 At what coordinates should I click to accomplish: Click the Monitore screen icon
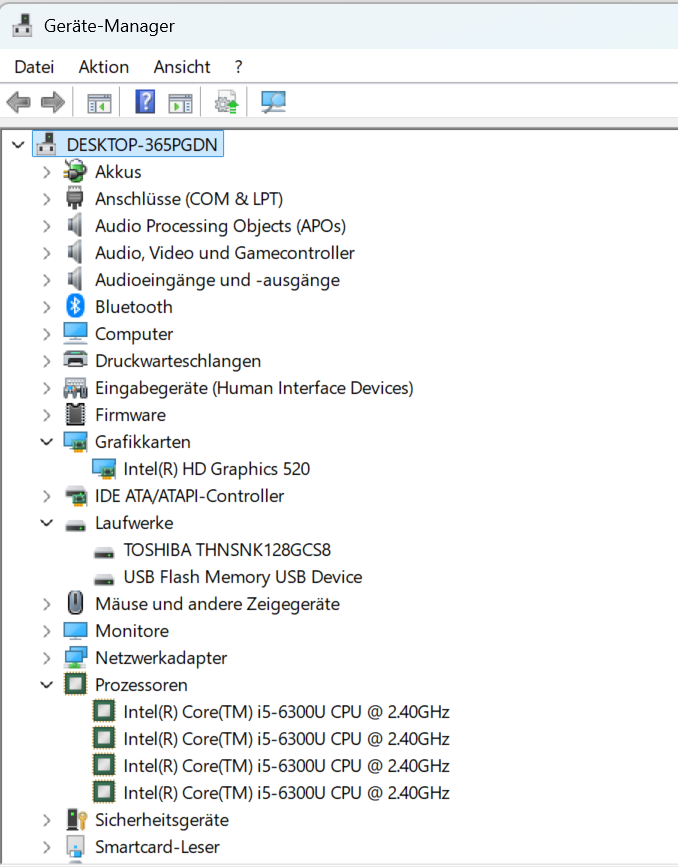coord(75,630)
